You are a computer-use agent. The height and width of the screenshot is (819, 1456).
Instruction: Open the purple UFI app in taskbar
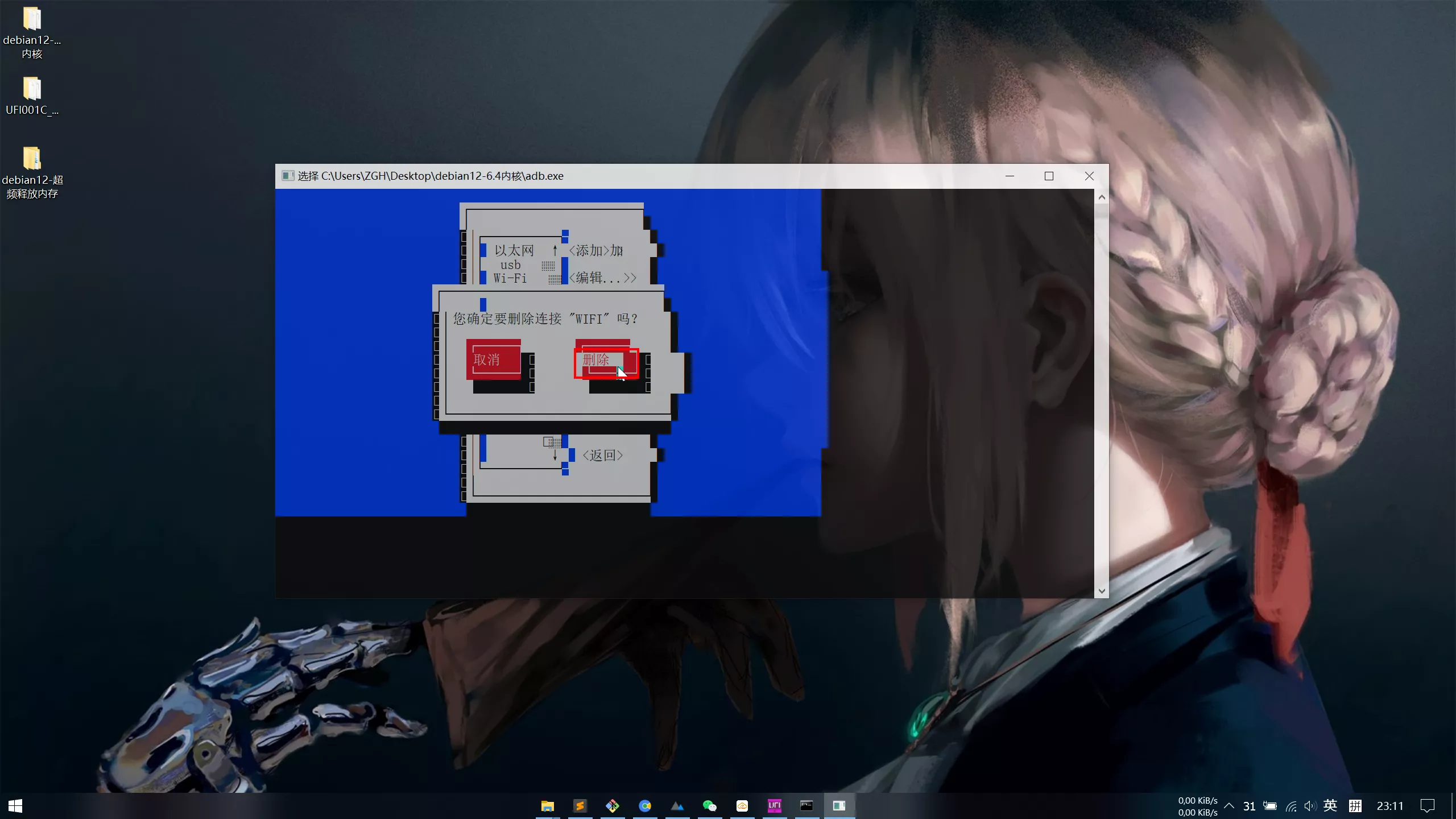[x=774, y=805]
